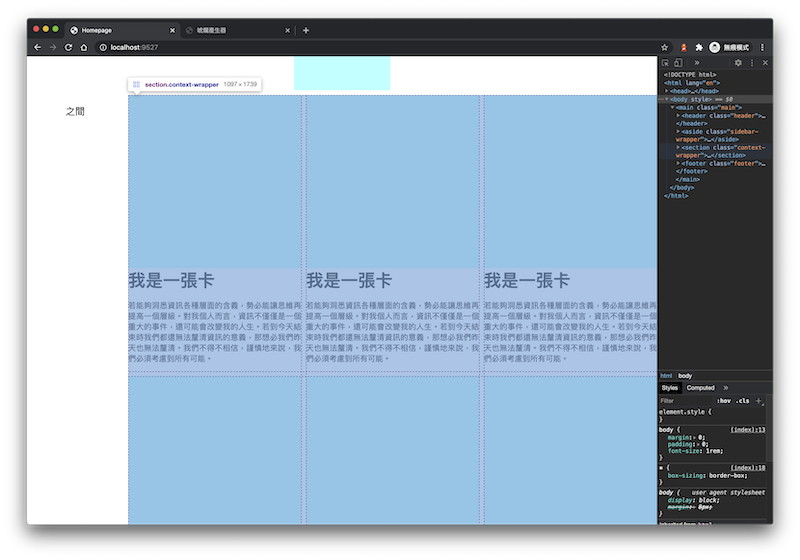This screenshot has width=800, height=560.
Task: Reload the localhost page
Action: pos(68,47)
